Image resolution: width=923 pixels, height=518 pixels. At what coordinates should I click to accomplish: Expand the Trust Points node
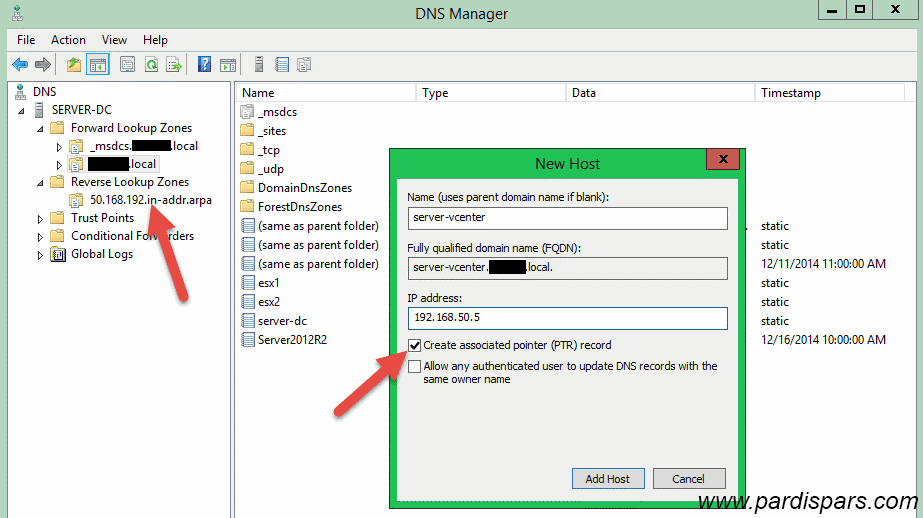click(x=41, y=218)
